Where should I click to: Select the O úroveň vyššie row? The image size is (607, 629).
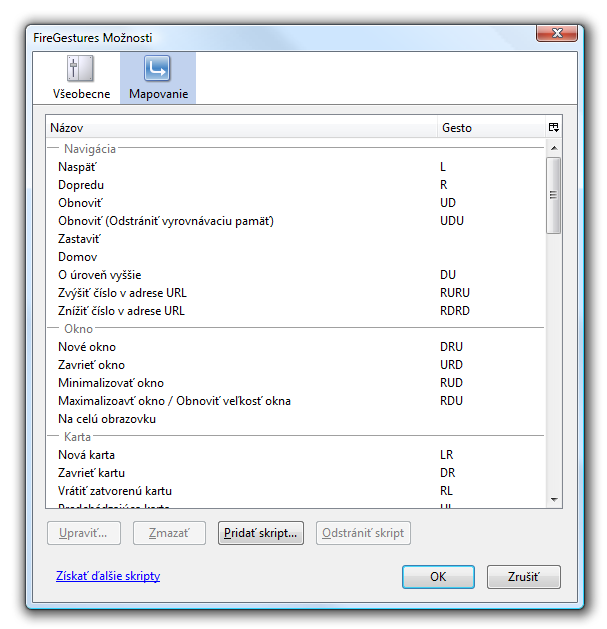pos(296,275)
